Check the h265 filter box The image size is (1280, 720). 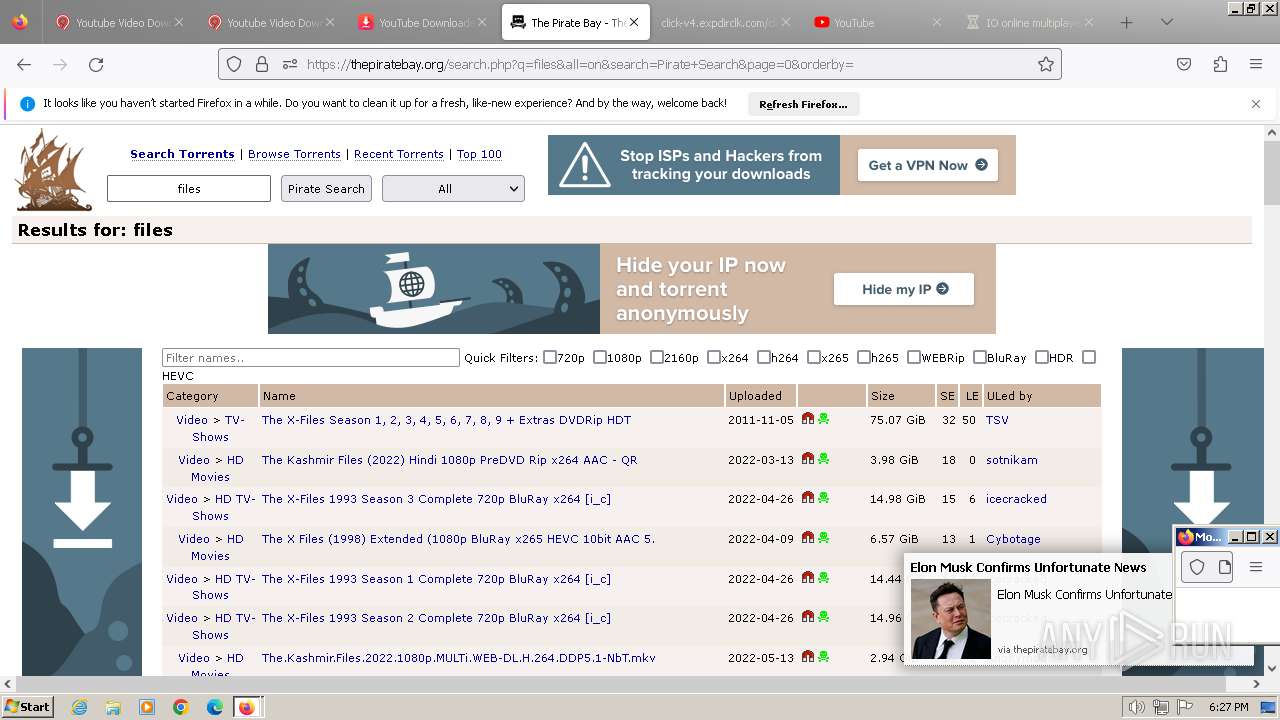coord(864,357)
